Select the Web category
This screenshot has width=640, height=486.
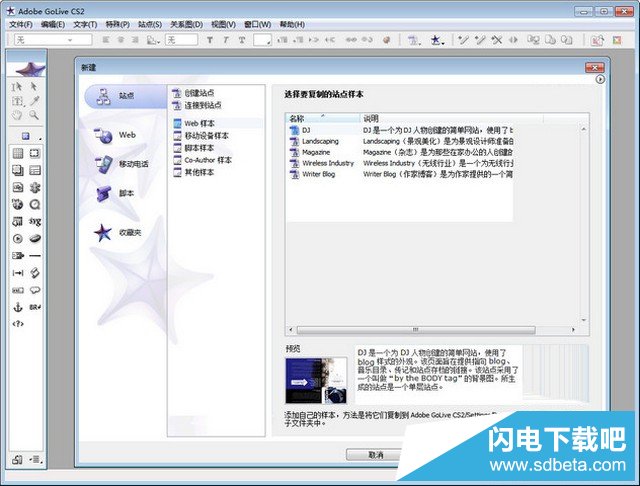click(x=116, y=135)
